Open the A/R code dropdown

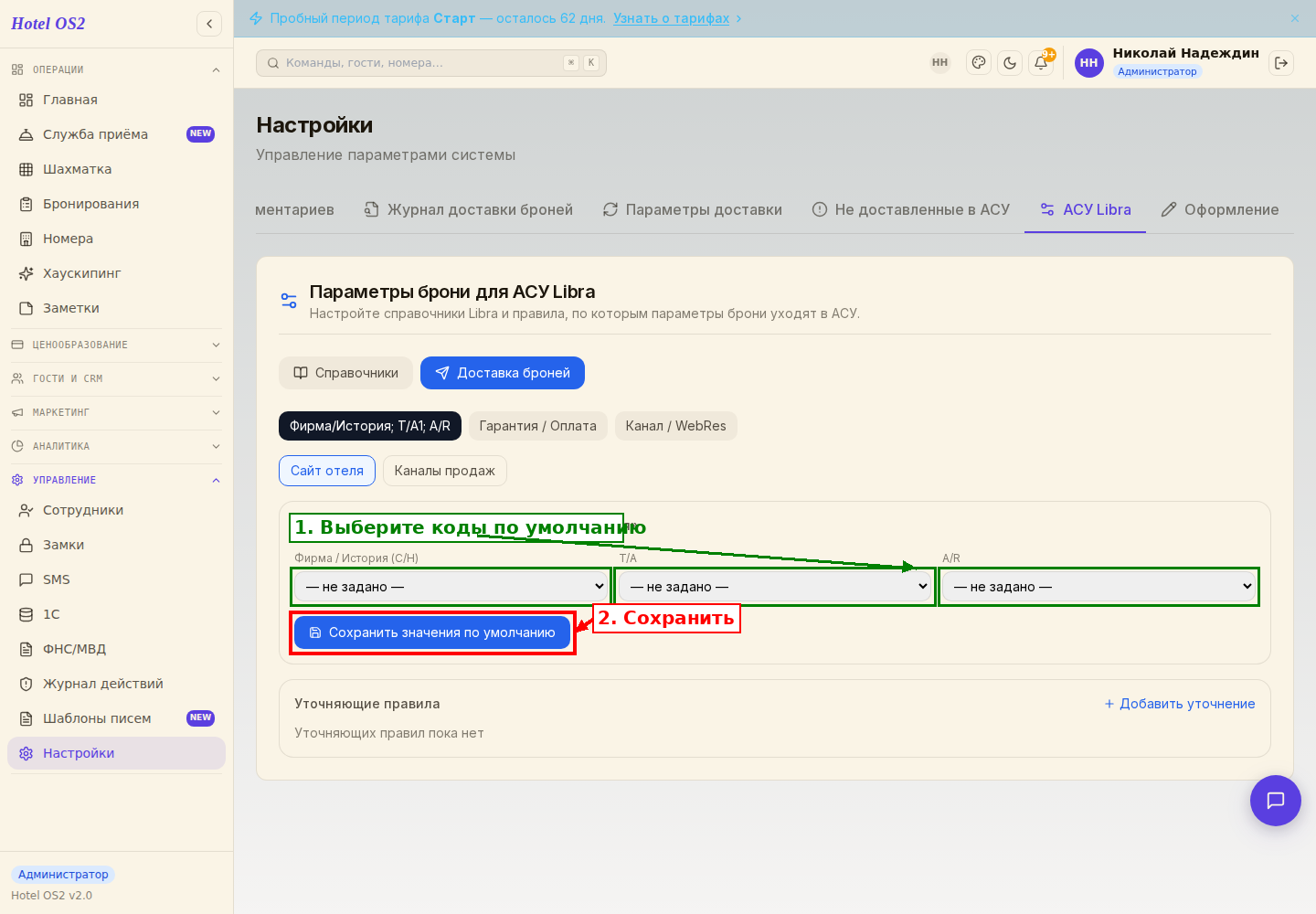click(1099, 587)
